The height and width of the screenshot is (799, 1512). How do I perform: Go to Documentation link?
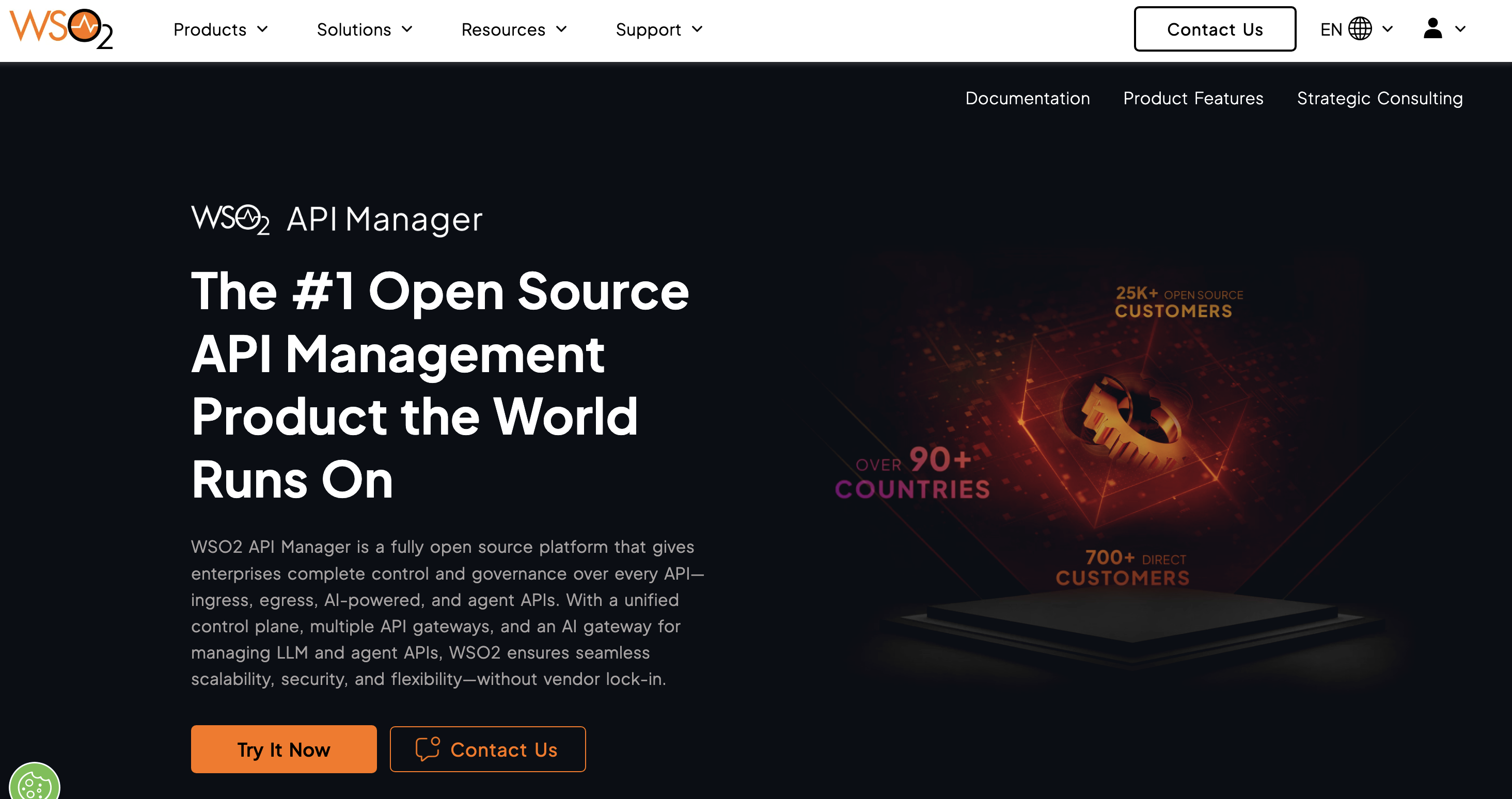[1027, 98]
